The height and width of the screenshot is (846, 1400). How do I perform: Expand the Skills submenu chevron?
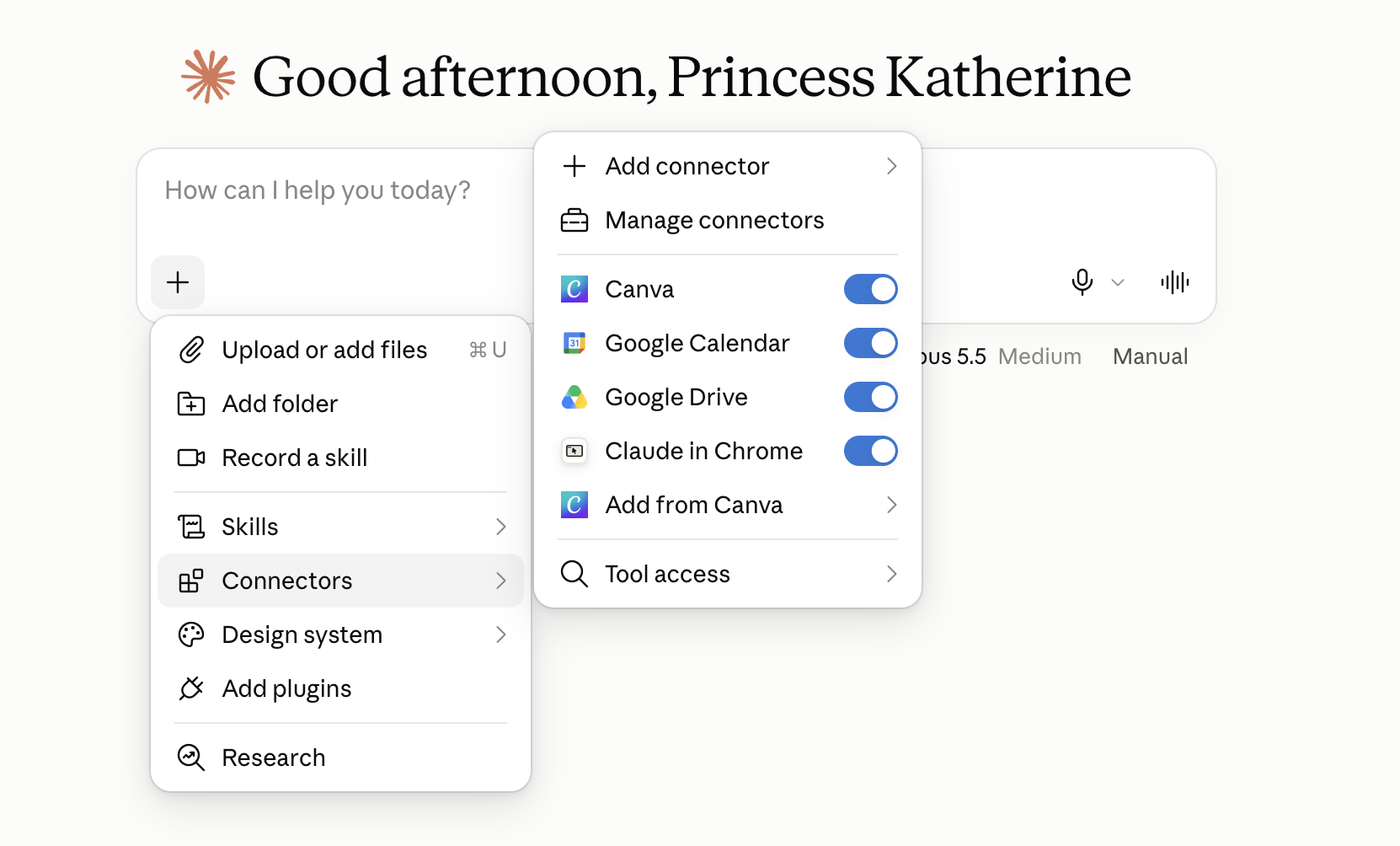pyautogui.click(x=501, y=527)
